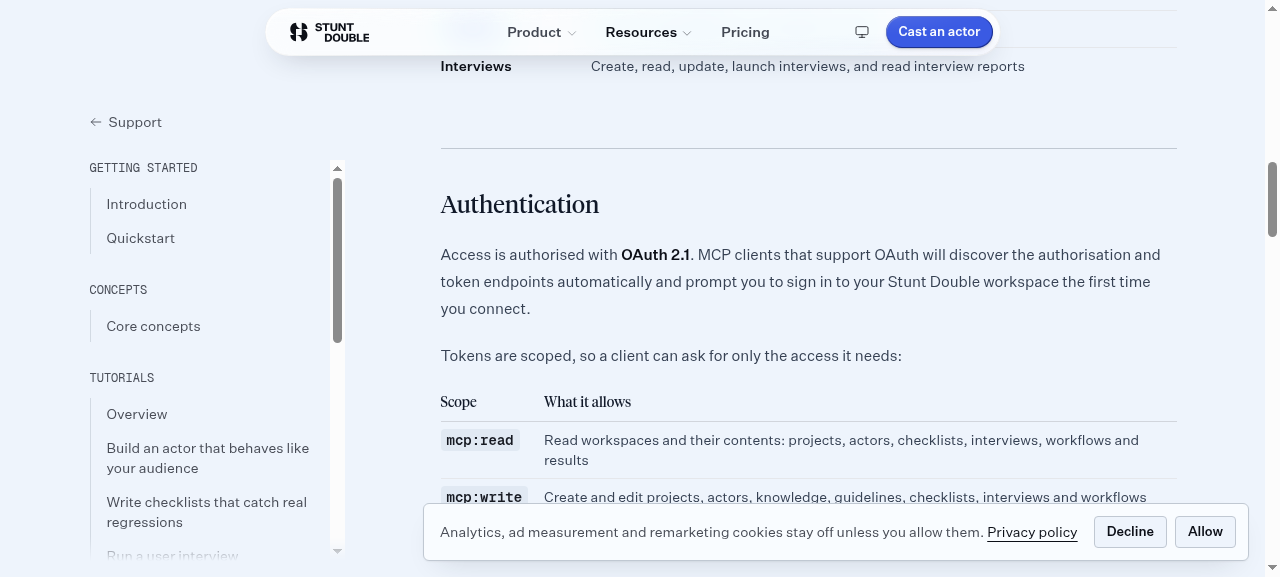
Task: Click the mcp:write scope code
Action: (484, 497)
